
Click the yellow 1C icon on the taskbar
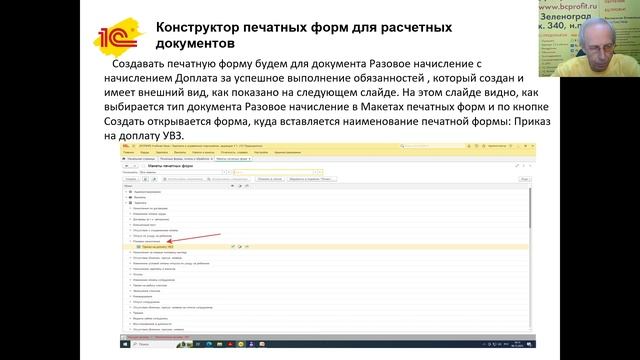241,344
